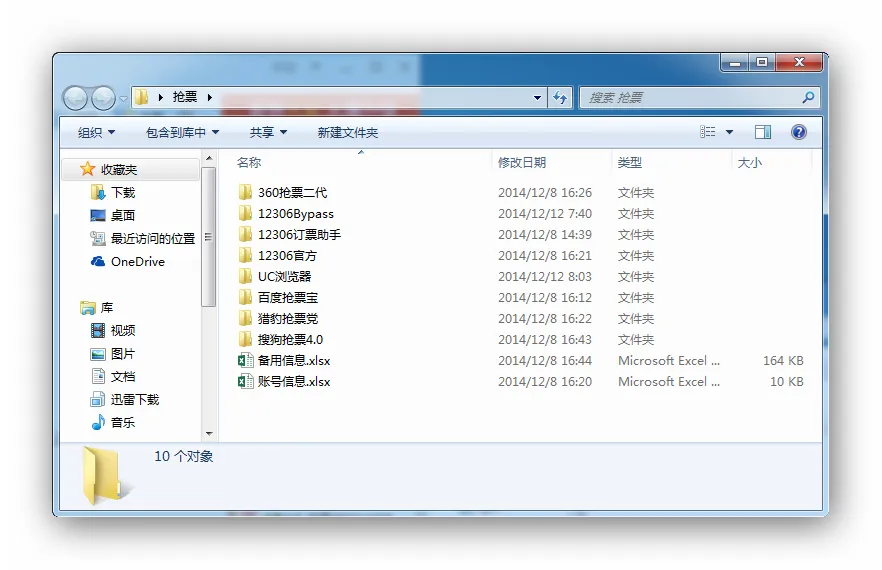Image resolution: width=882 pixels, height=570 pixels.
Task: Sort by 名称 column header
Action: [249, 163]
